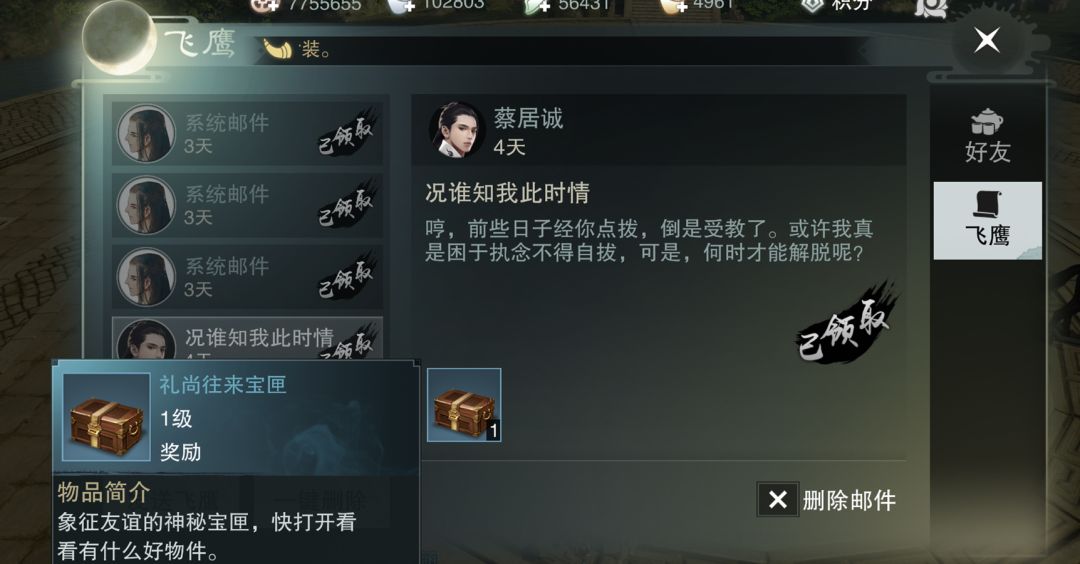Click the 礼尚往来宝匣 chest icon in tooltip
The height and width of the screenshot is (564, 1080).
tap(106, 417)
